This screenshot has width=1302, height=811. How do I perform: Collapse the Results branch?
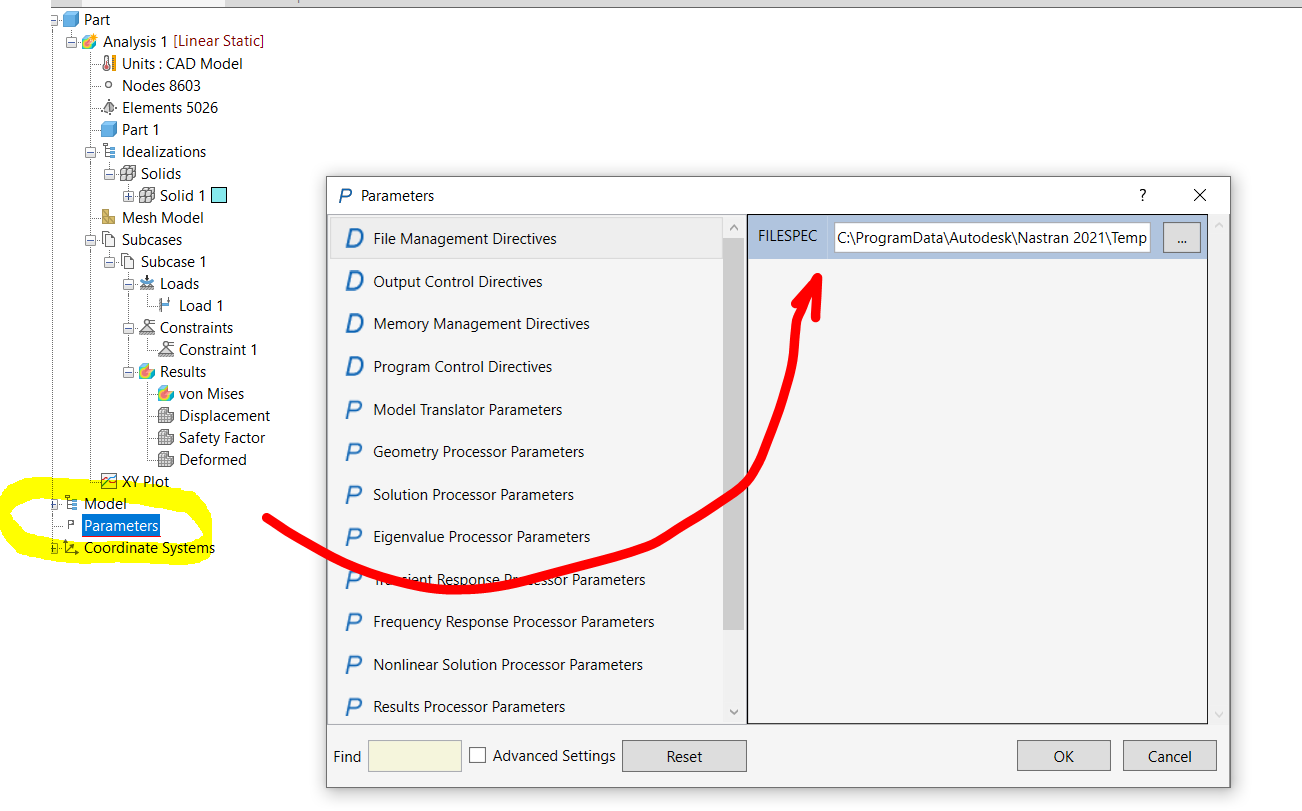click(x=129, y=371)
